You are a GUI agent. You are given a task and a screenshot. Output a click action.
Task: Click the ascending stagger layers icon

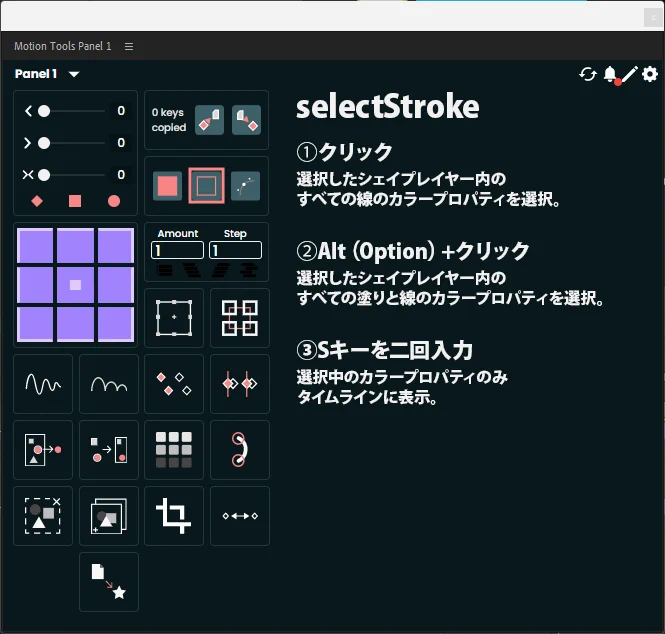[221, 270]
